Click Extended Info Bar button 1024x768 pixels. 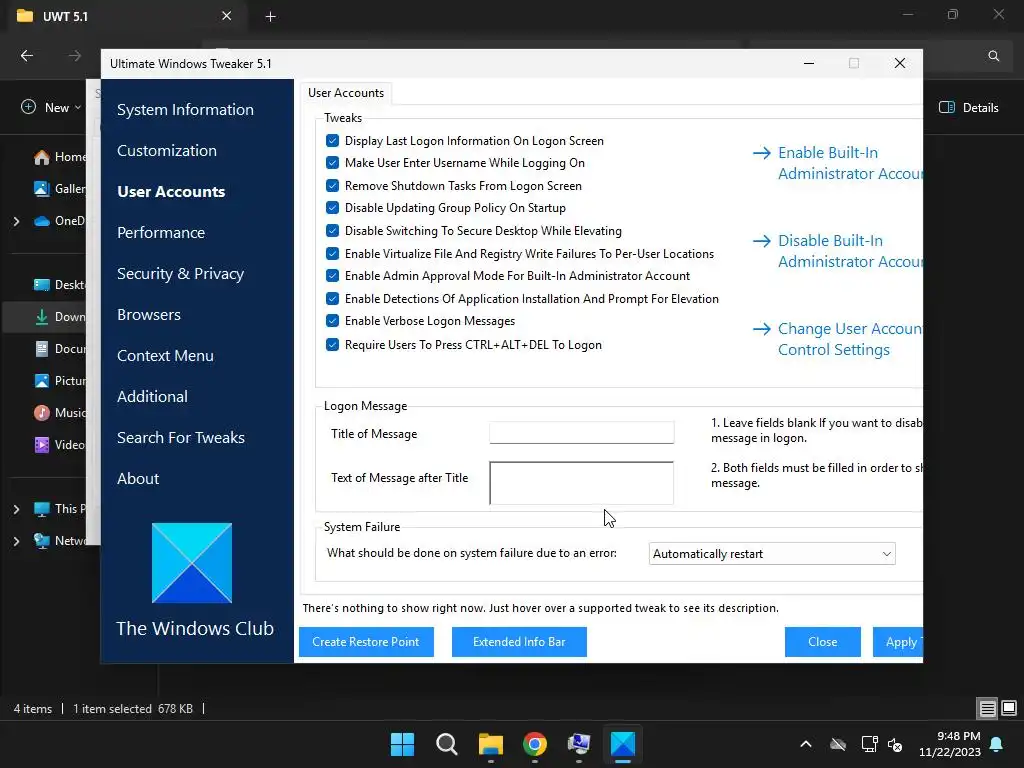tap(519, 642)
